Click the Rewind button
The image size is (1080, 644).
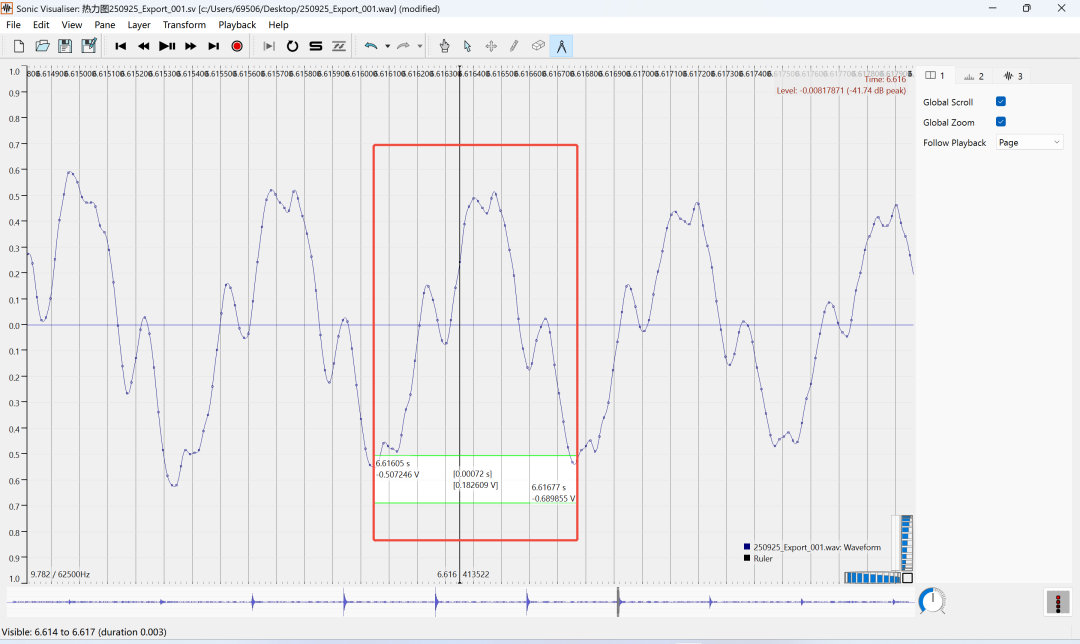[143, 46]
